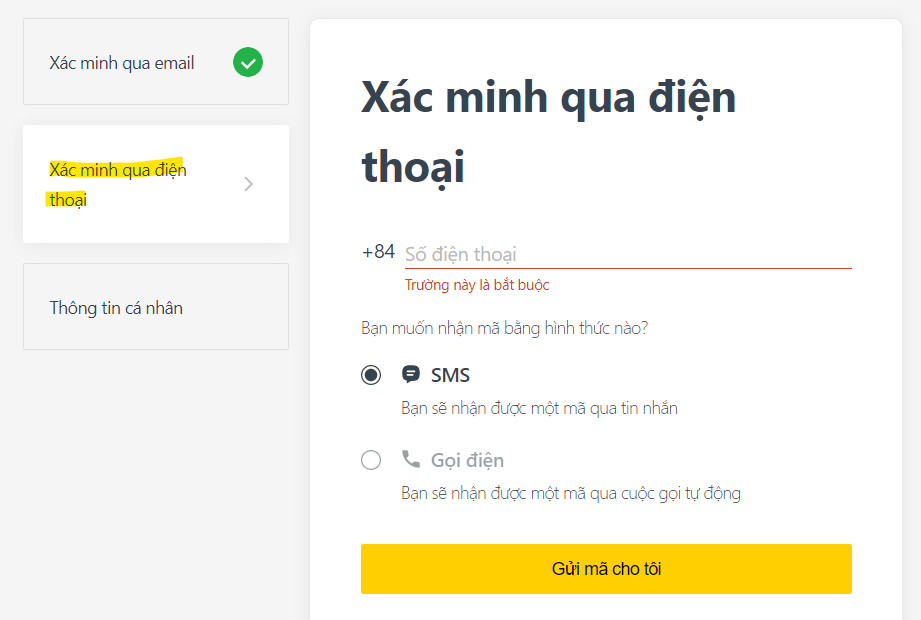Image resolution: width=921 pixels, height=620 pixels.
Task: Click the yellow highlighted word thoại in the sidebar
Action: (x=68, y=200)
